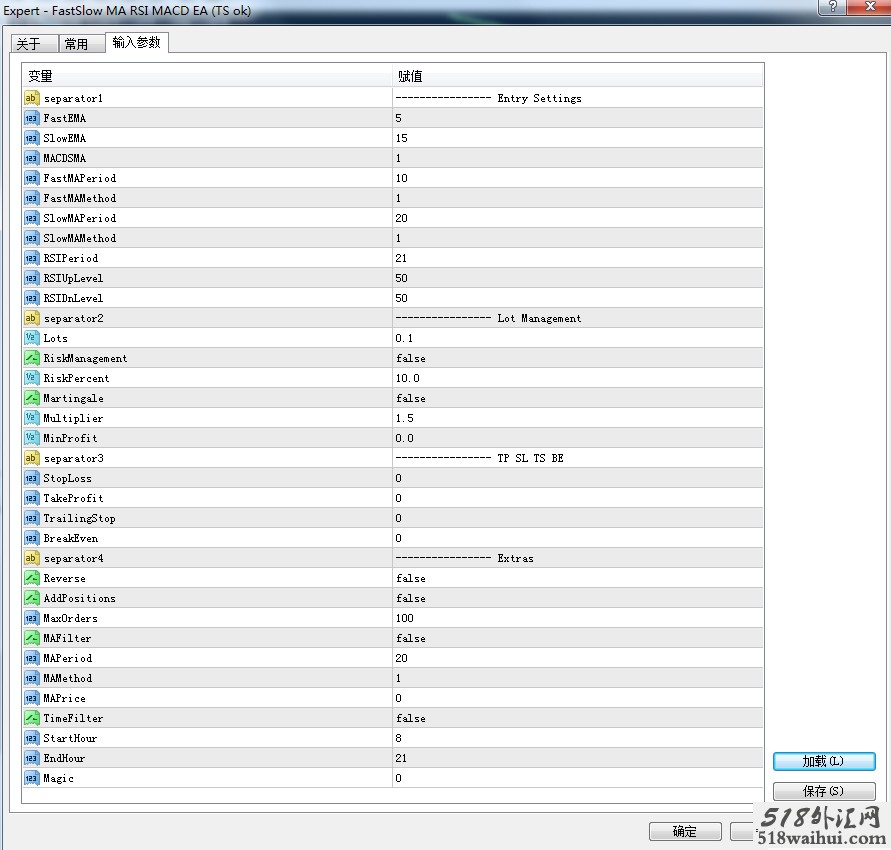Image resolution: width=891 pixels, height=850 pixels.
Task: Click the RSIPeriod value 21
Action: point(401,258)
